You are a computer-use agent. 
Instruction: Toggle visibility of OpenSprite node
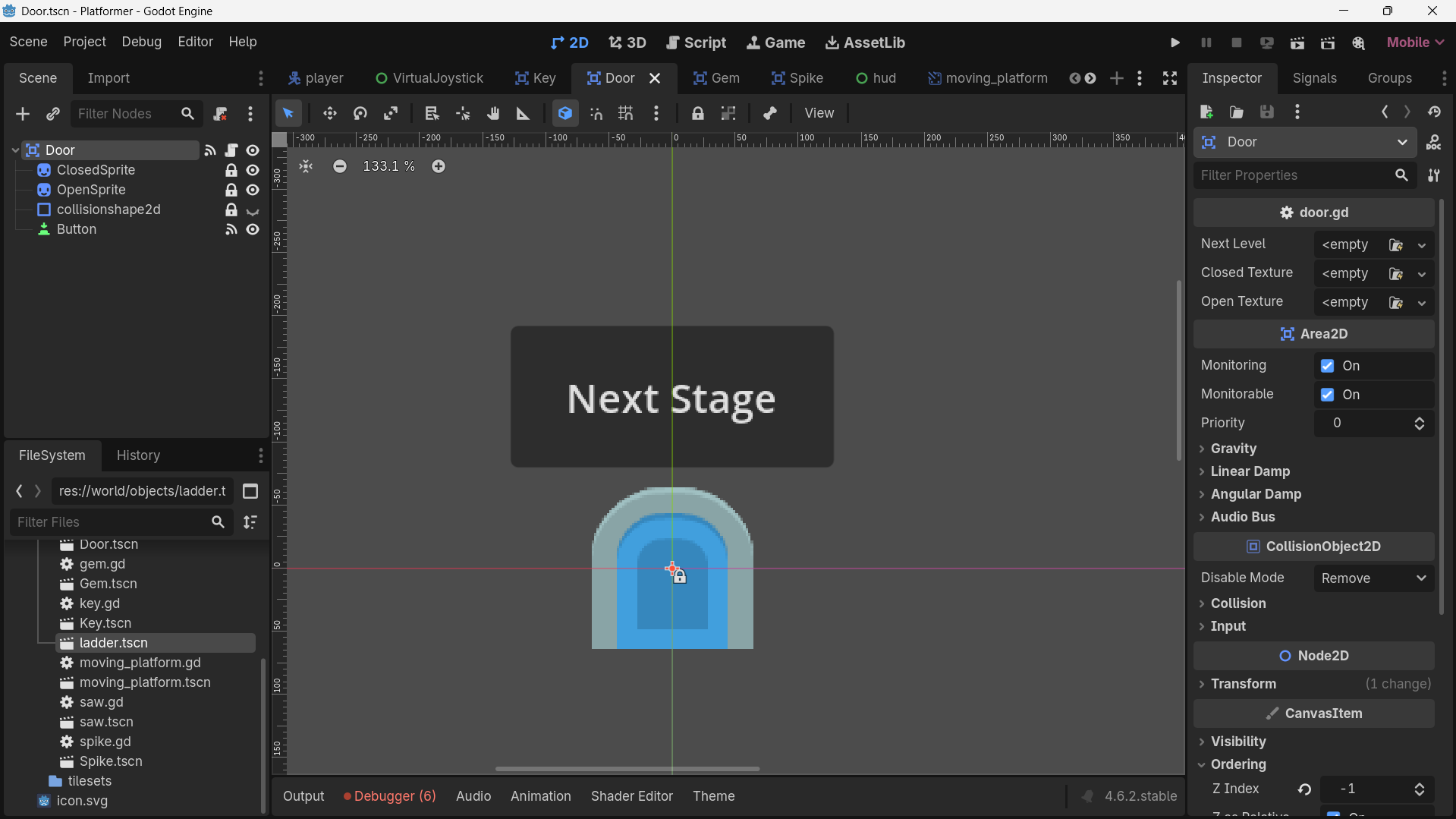[253, 190]
